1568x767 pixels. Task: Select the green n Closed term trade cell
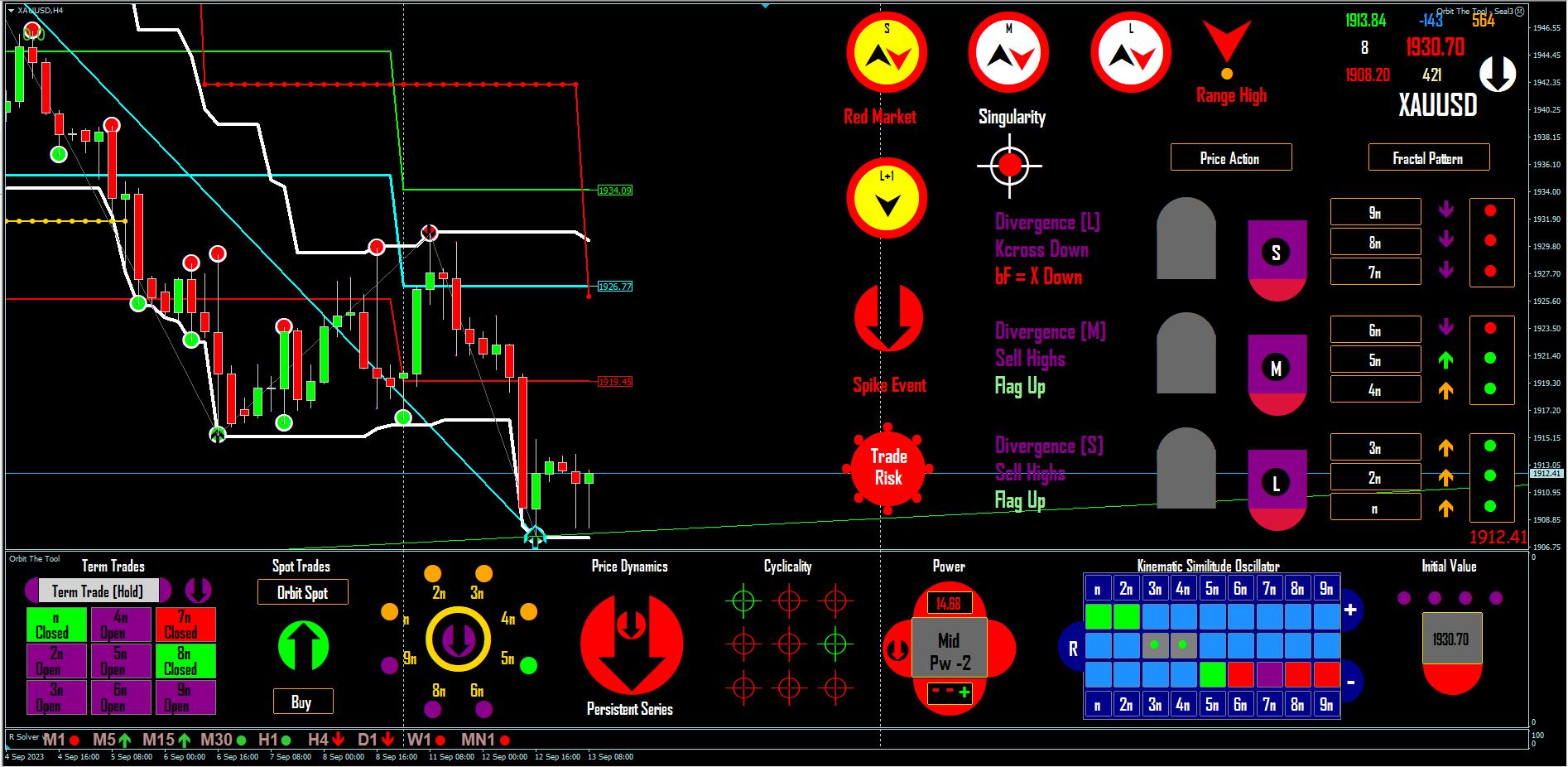pos(56,625)
